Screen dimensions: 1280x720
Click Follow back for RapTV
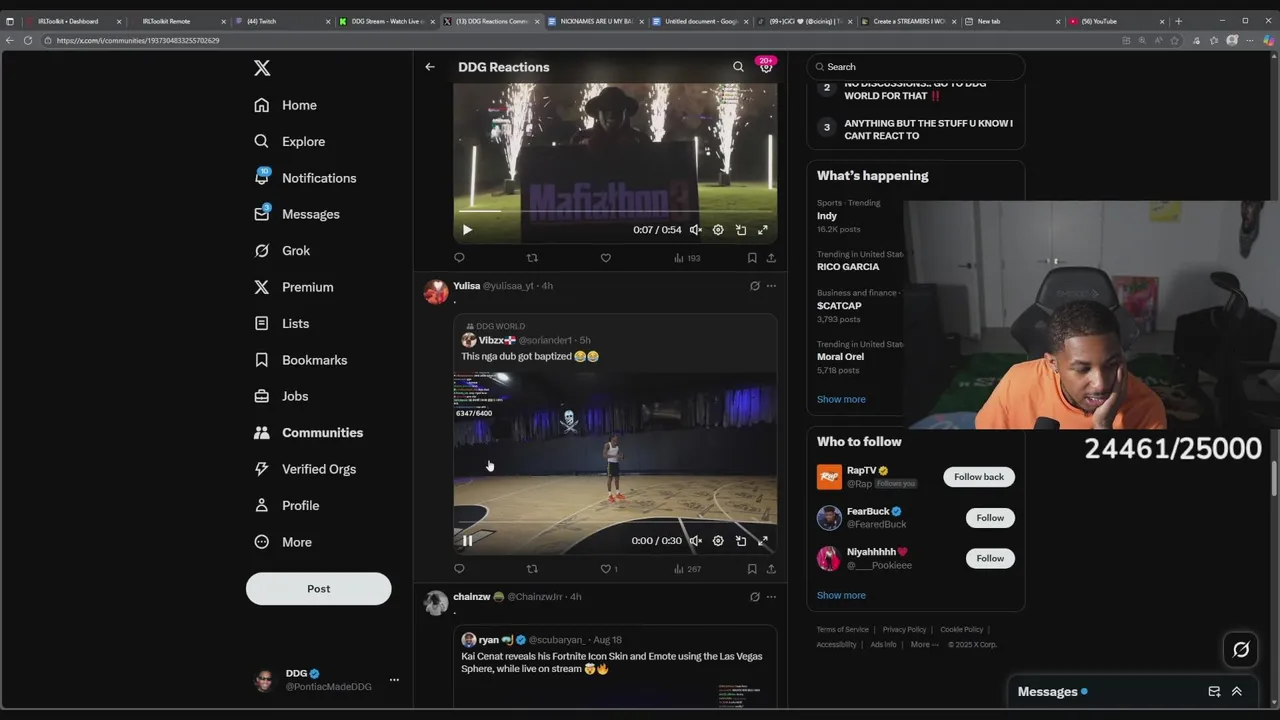point(979,477)
